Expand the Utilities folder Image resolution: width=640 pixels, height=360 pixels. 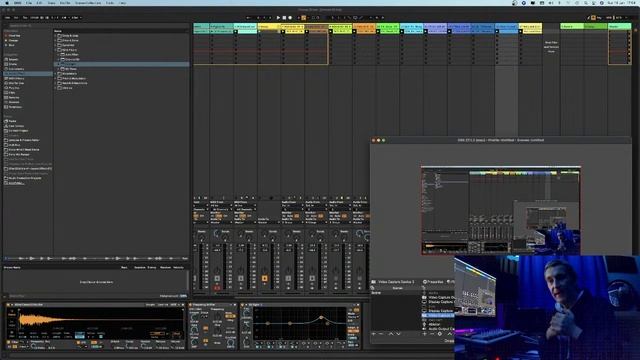point(56,88)
